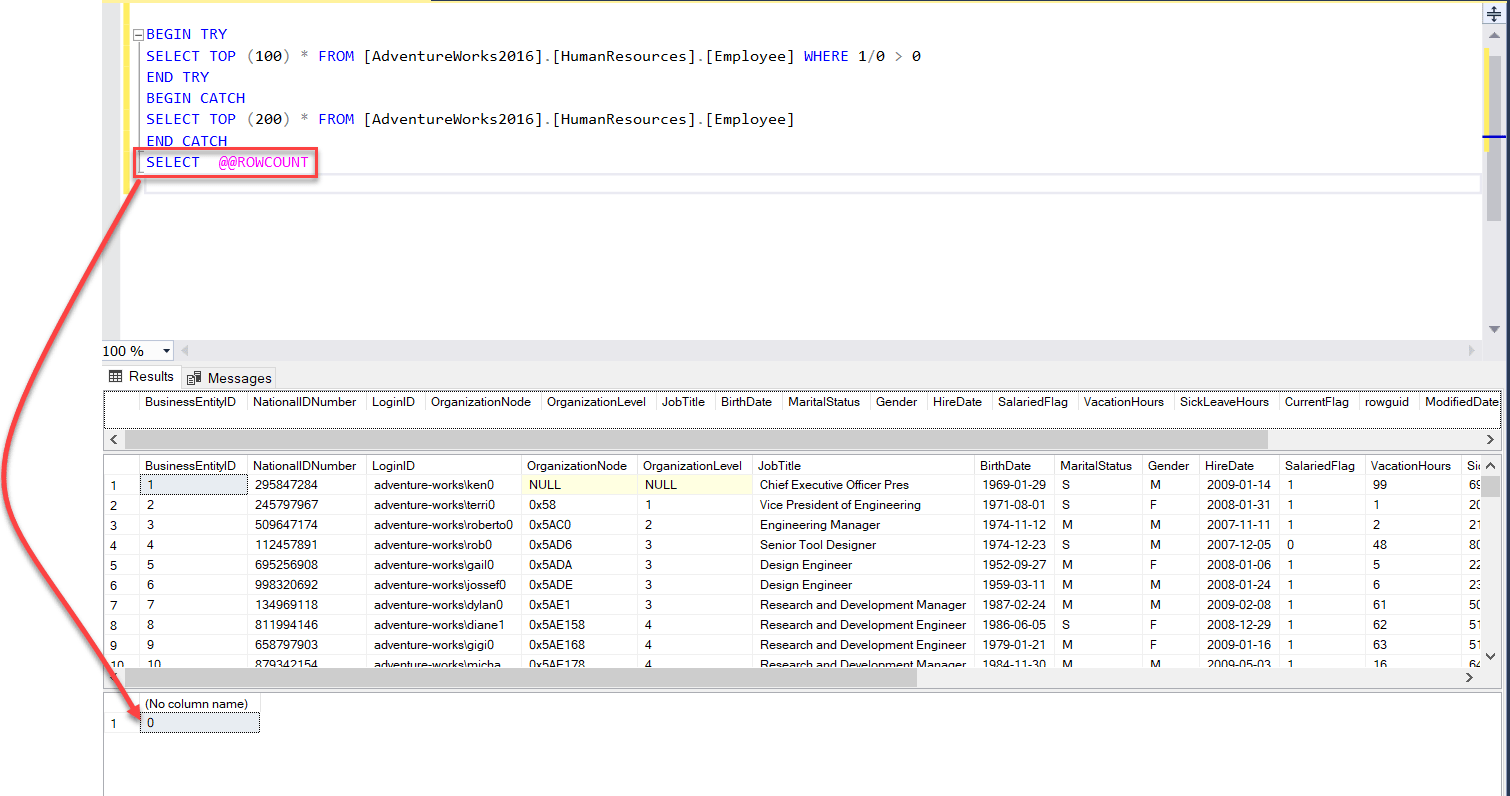Click the results scrollbar right arrow
Screen dimensions: 1510x796
click(x=1490, y=439)
